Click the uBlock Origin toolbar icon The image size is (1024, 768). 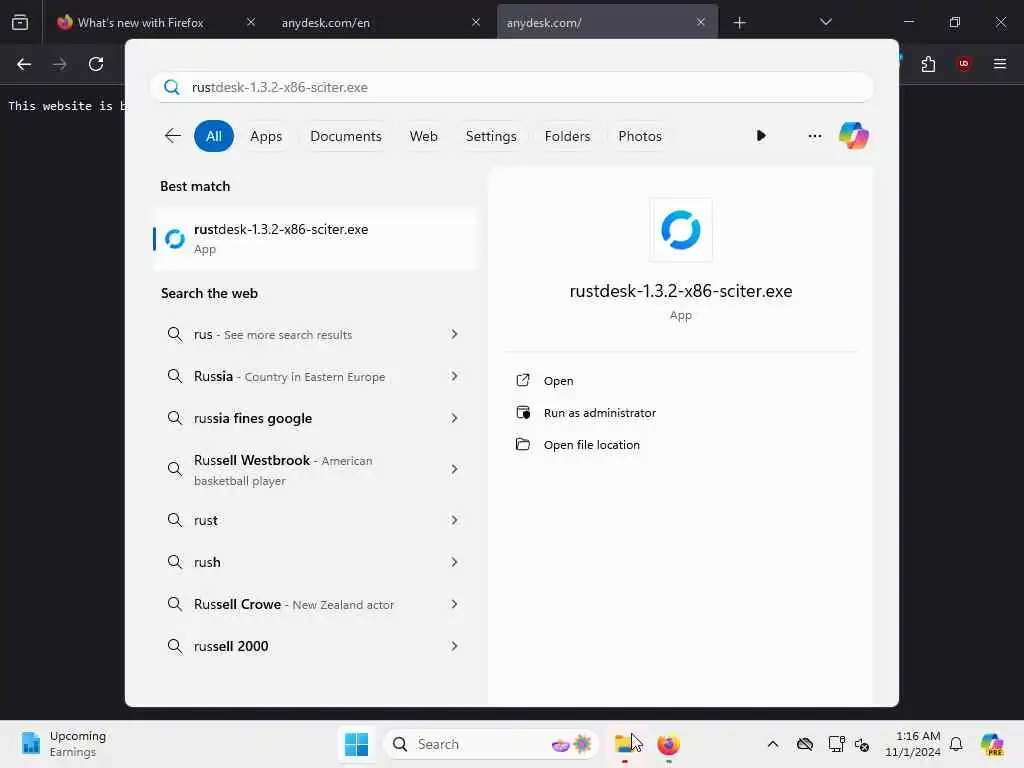click(x=963, y=64)
